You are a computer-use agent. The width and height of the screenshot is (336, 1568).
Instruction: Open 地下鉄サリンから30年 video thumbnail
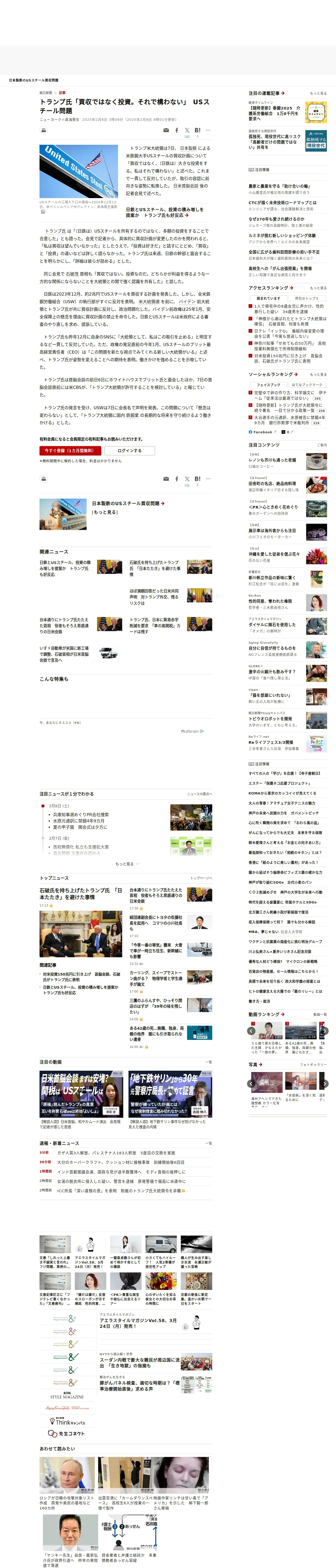pyautogui.click(x=170, y=1094)
